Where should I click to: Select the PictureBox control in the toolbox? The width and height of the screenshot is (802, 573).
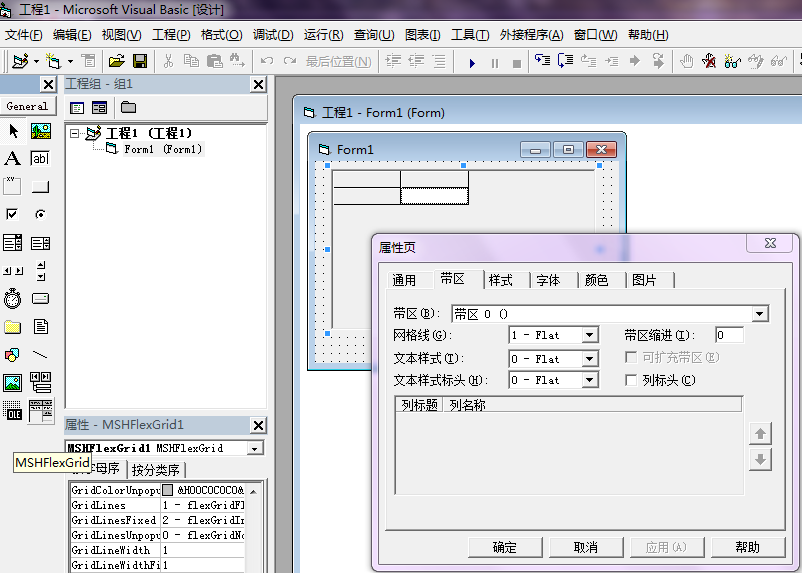tap(40, 131)
